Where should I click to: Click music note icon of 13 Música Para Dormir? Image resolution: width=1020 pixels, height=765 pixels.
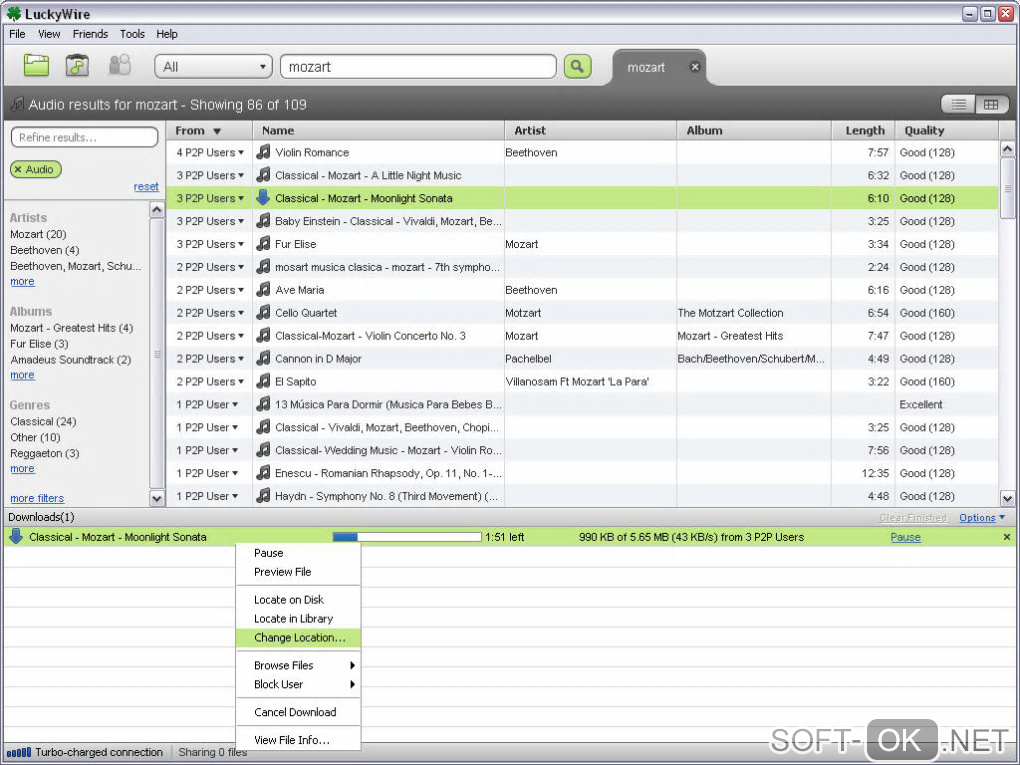(x=263, y=404)
